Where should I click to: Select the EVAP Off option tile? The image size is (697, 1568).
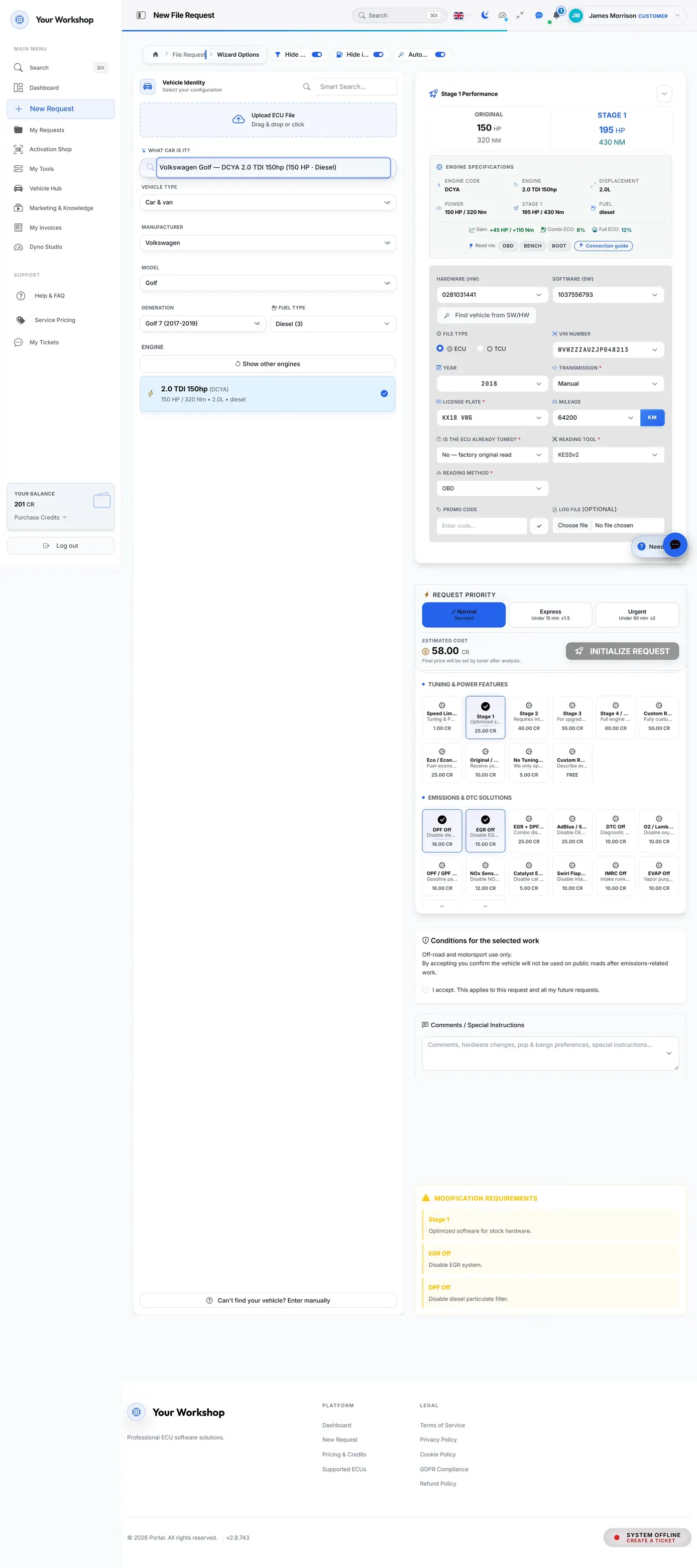[659, 876]
